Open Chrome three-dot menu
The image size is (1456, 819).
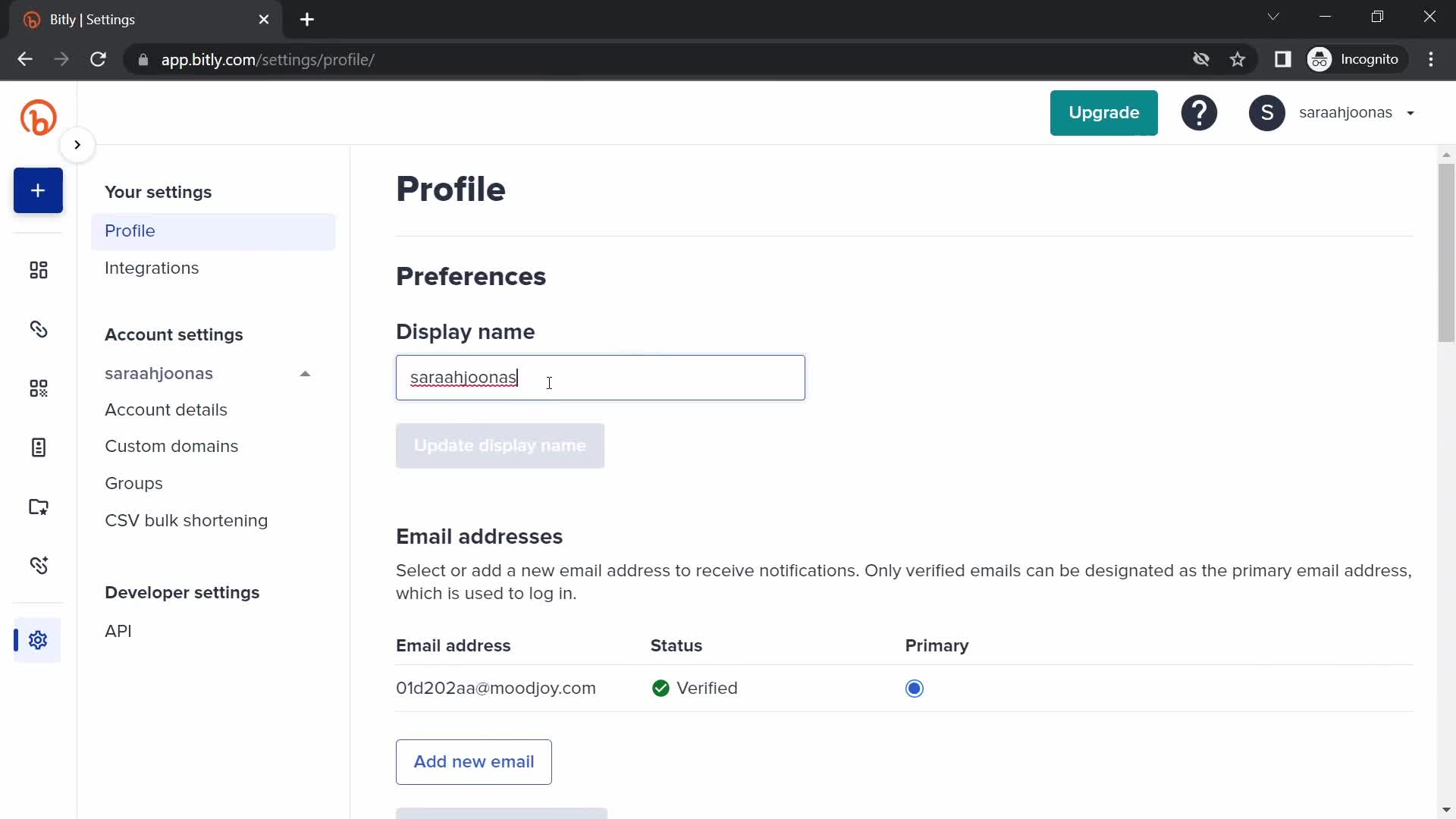pyautogui.click(x=1431, y=59)
